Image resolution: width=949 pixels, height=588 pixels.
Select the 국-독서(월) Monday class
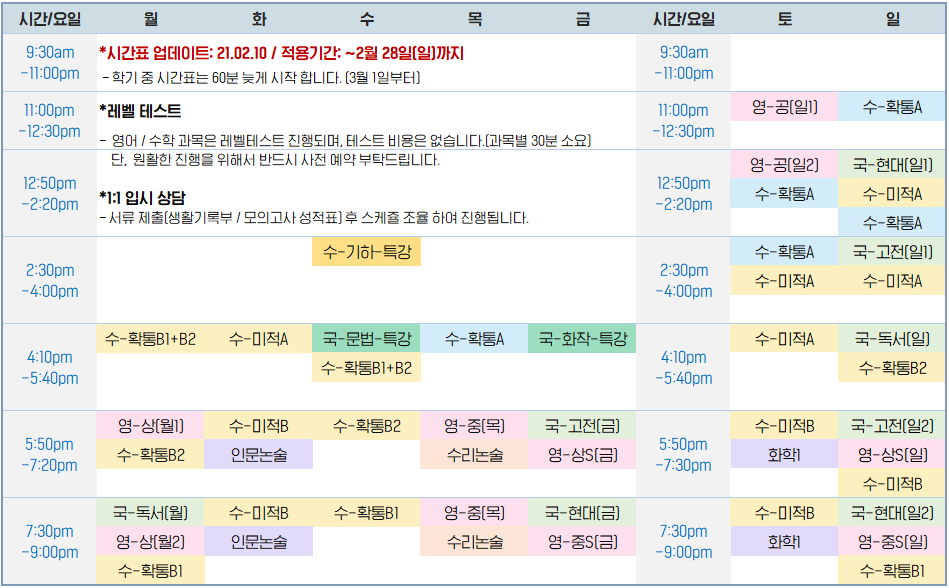point(150,513)
